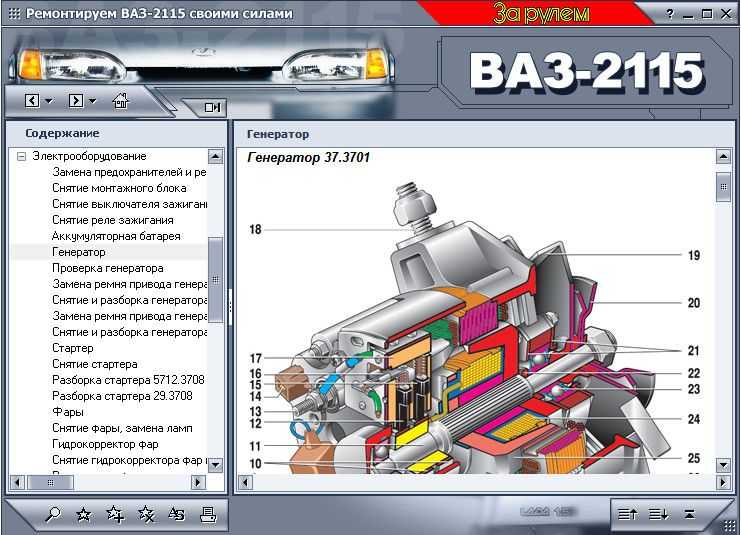The width and height of the screenshot is (741, 535).
Task: Open Снятие монтажного блока topic
Action: click(x=119, y=188)
